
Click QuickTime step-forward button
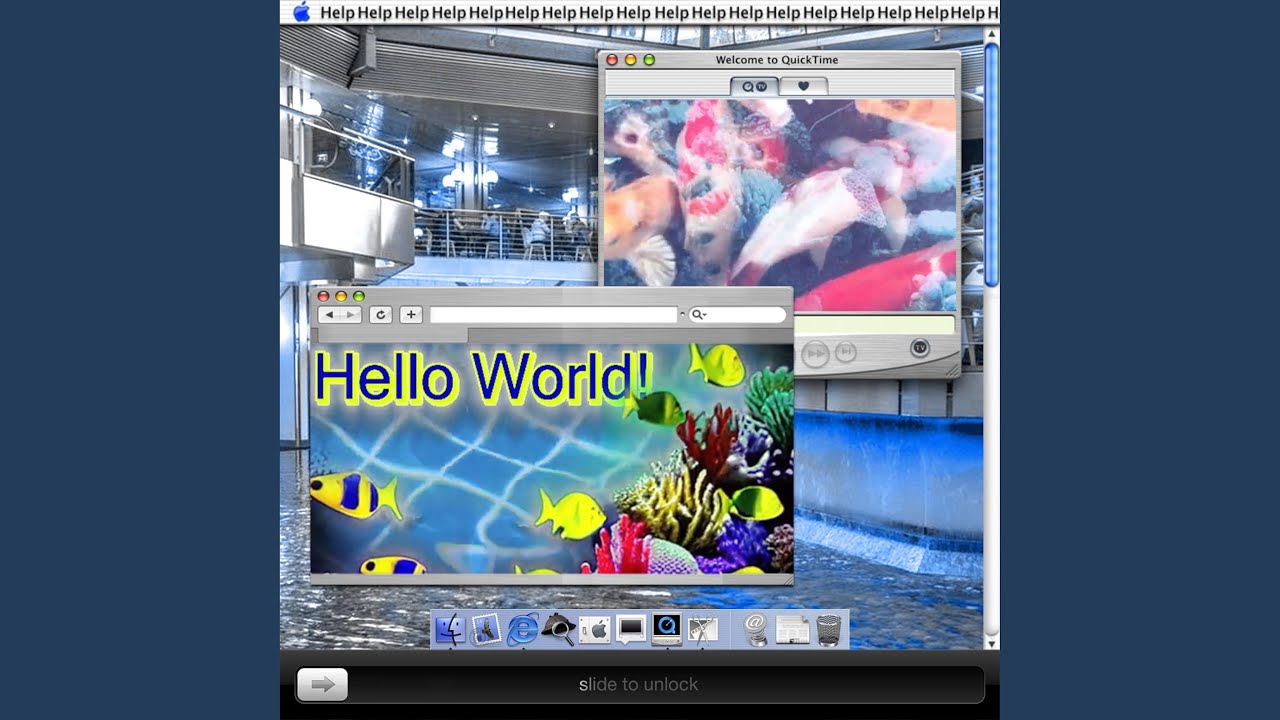coord(846,352)
